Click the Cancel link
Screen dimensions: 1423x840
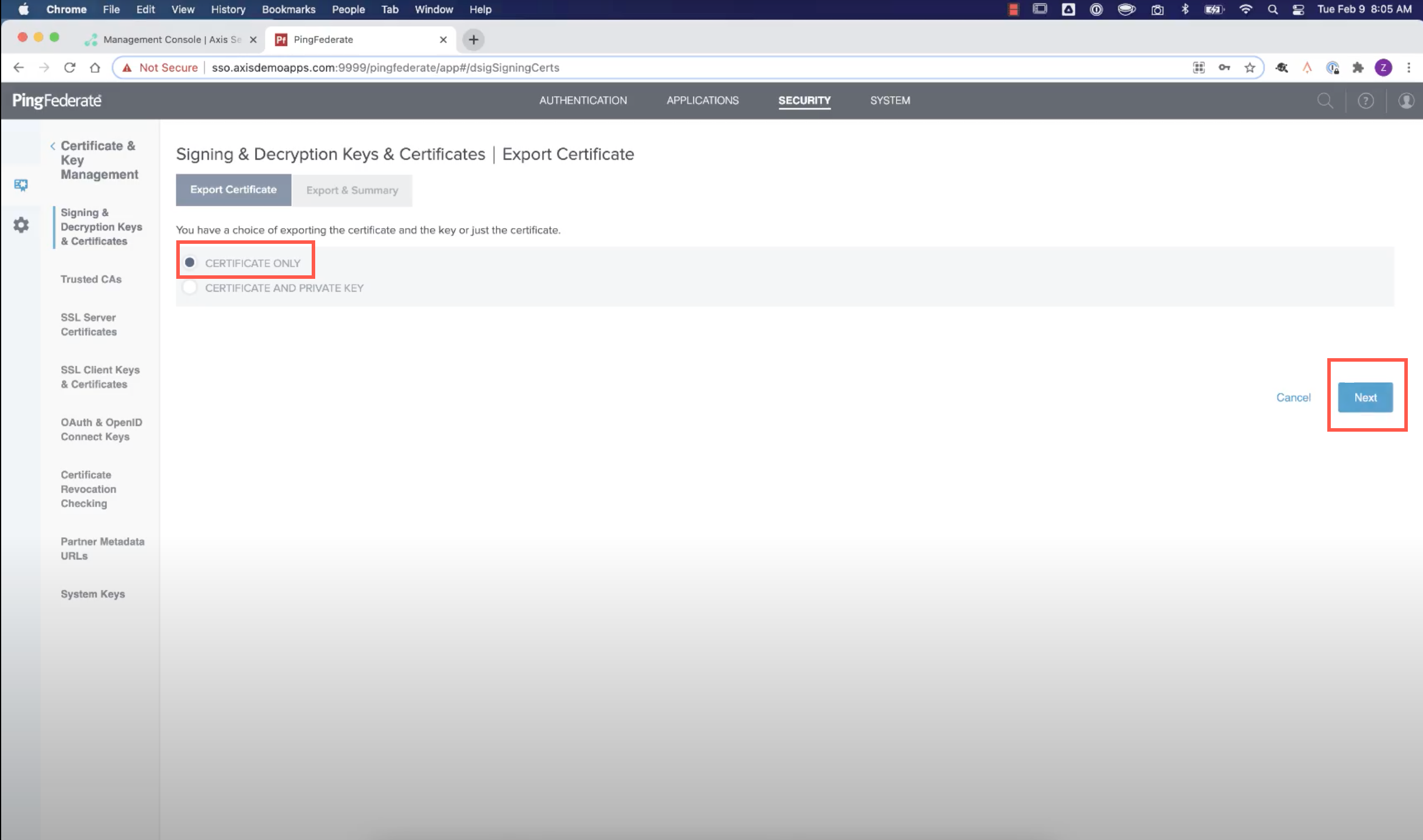[x=1293, y=397]
